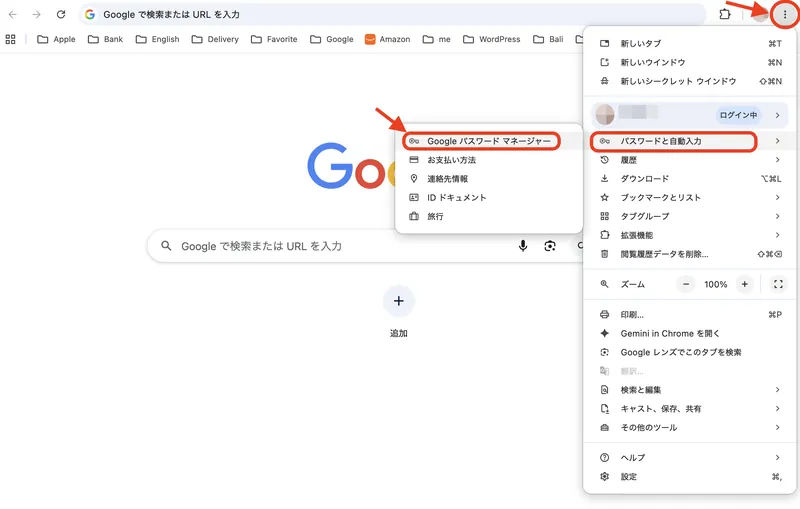Click the address bar search field
Screen dimensions: 800x509
pyautogui.click(x=393, y=14)
